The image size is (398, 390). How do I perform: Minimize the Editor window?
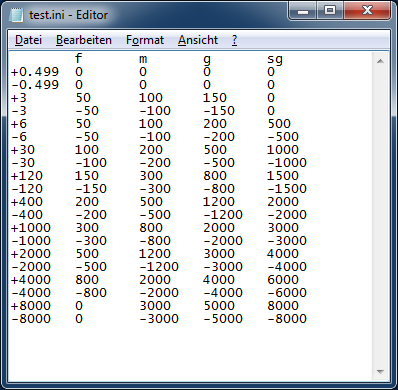303,10
